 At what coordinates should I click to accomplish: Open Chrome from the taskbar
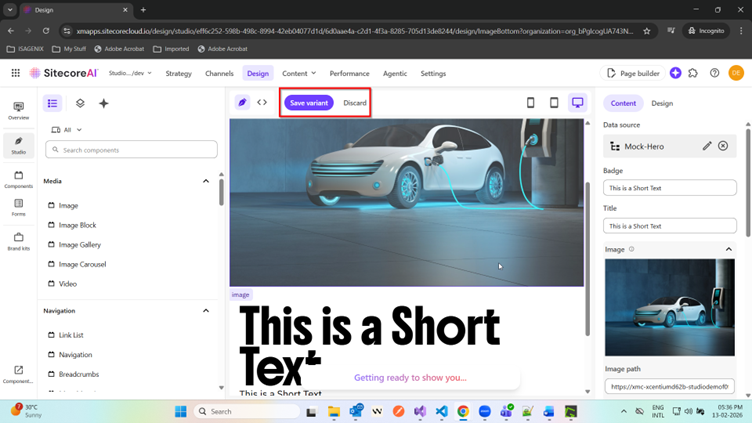[x=463, y=411]
